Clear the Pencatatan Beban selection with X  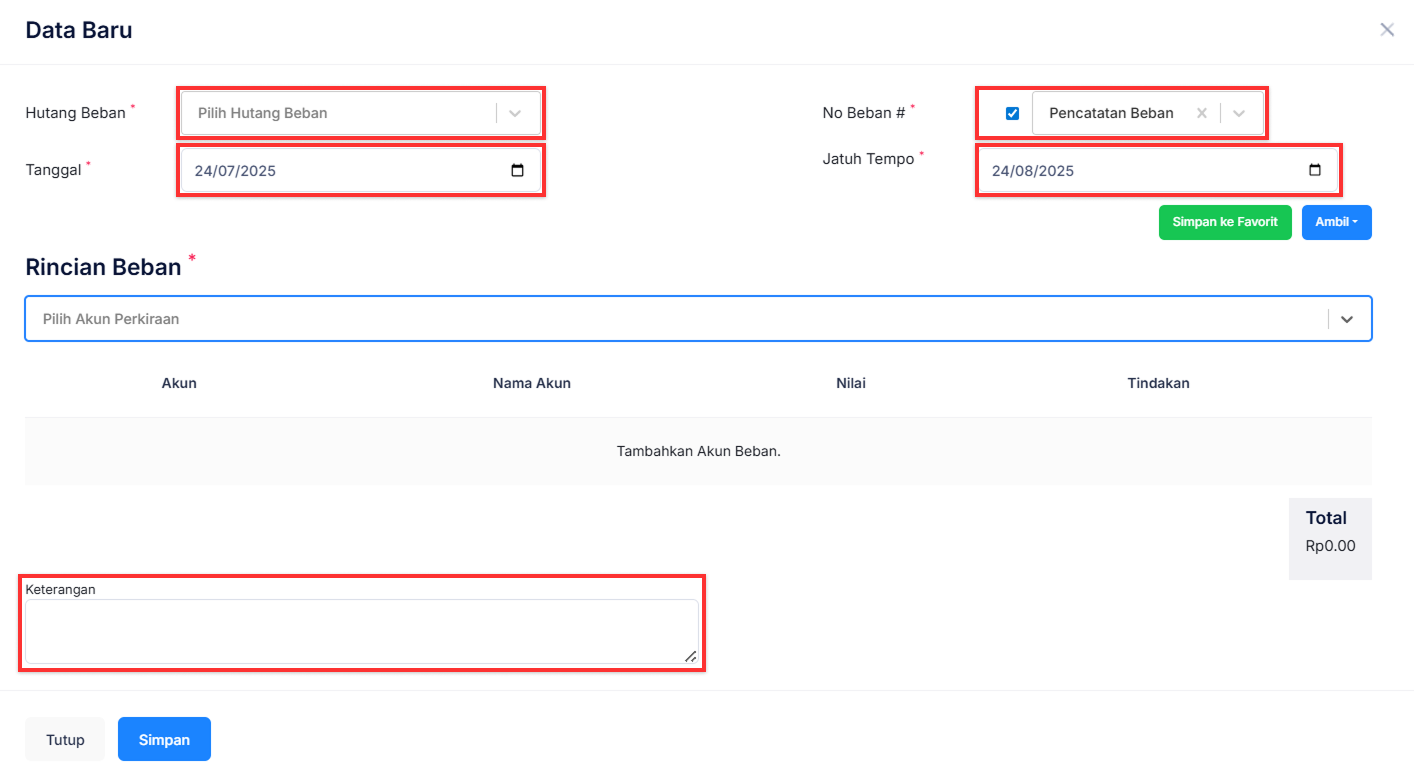point(1201,113)
